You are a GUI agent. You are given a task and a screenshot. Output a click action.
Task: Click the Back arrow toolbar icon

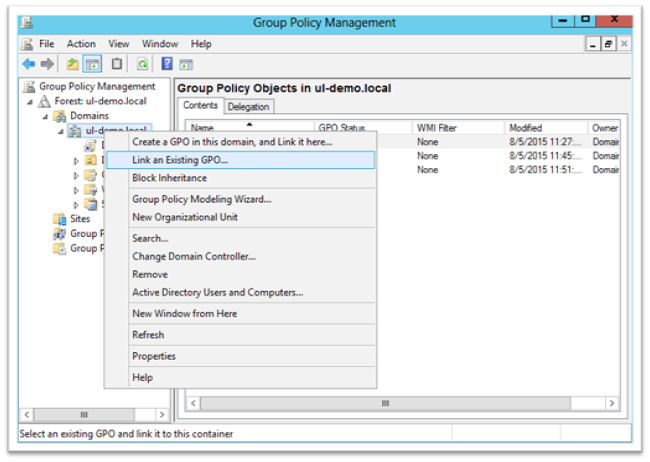(28, 64)
